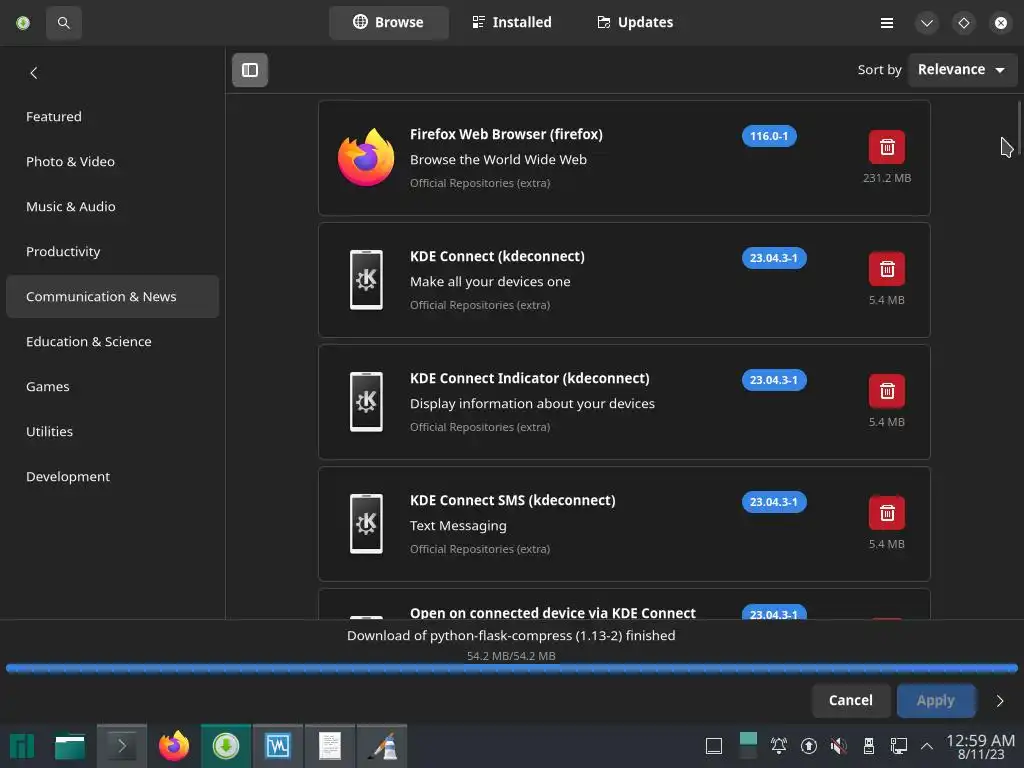Select the Games category
The image size is (1024, 768).
(112, 387)
